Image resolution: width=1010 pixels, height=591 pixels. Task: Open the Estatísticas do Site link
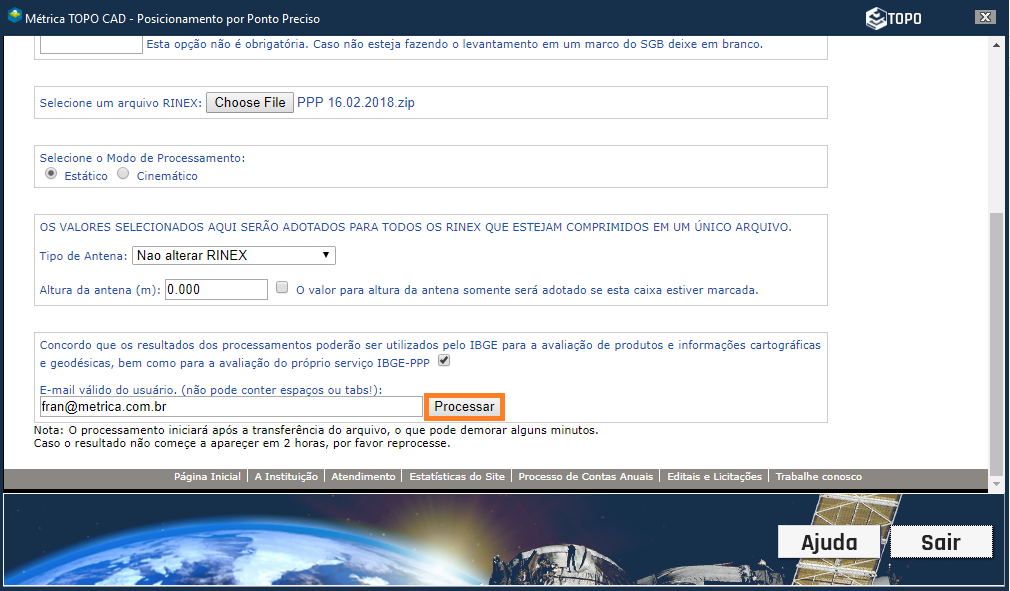point(457,476)
